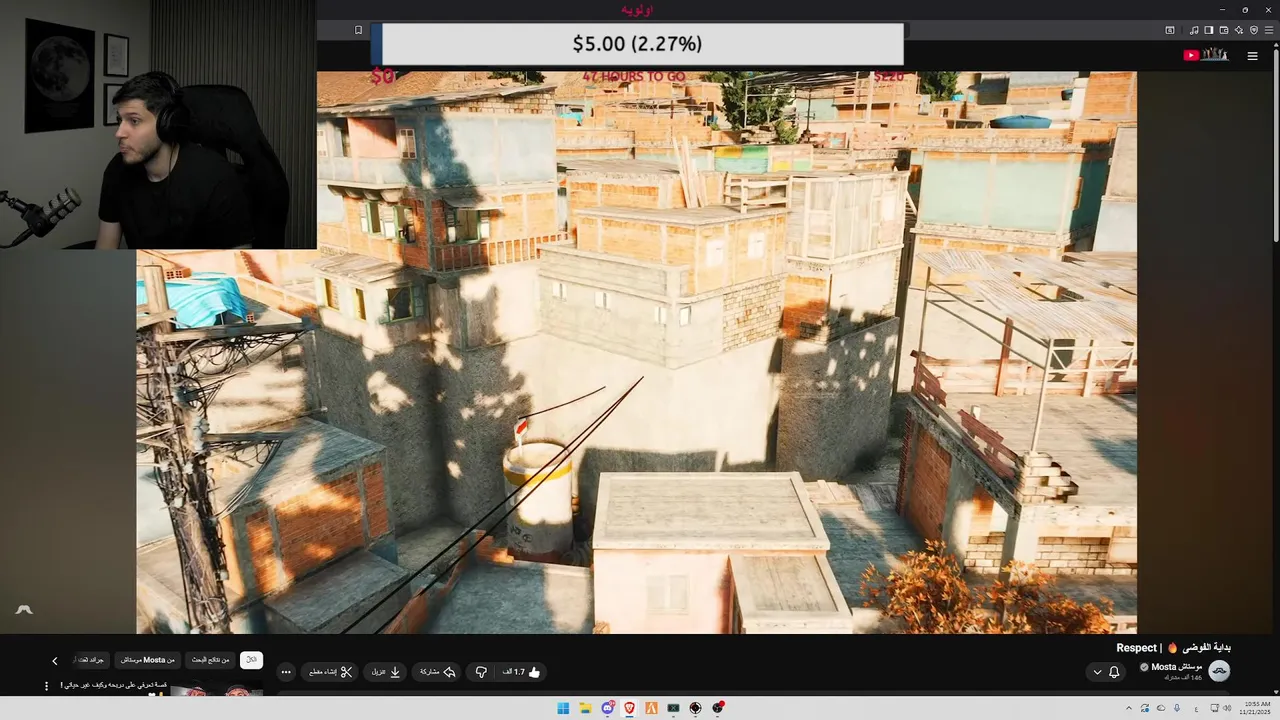The image size is (1280, 720).
Task: Go to the next filter chips using the chevron arrow
Action: (x=55, y=661)
